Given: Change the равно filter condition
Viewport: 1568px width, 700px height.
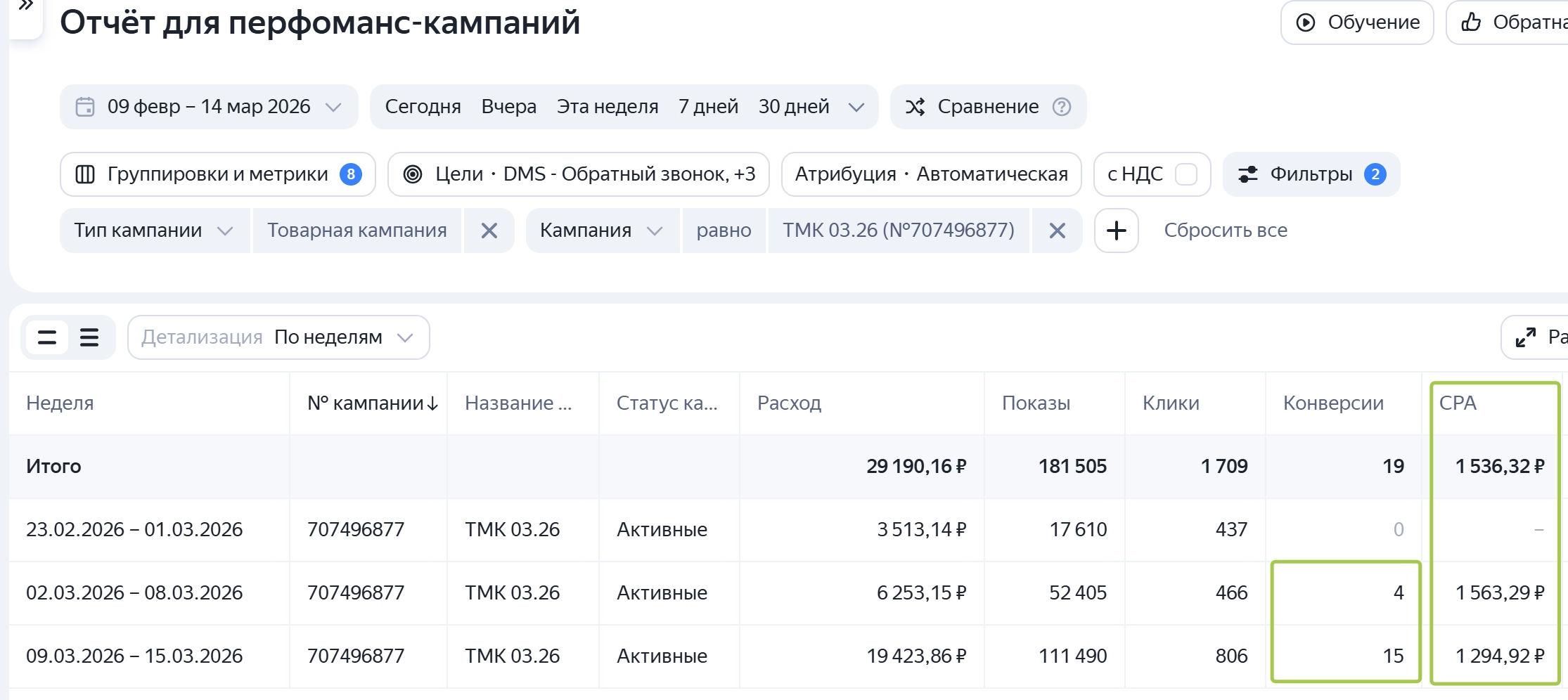Looking at the screenshot, I should click(724, 231).
